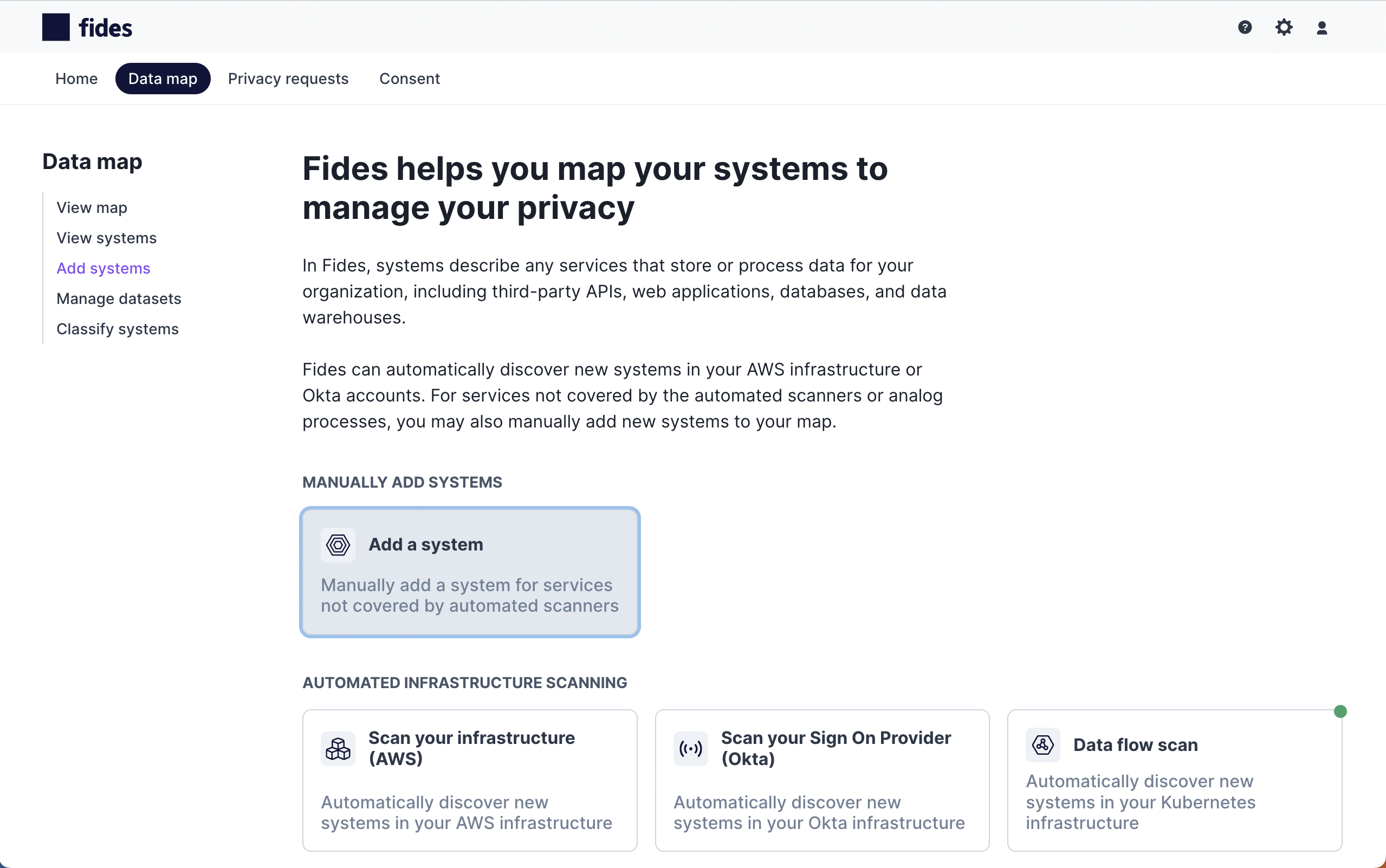Open Manage datasets in sidebar

point(119,299)
